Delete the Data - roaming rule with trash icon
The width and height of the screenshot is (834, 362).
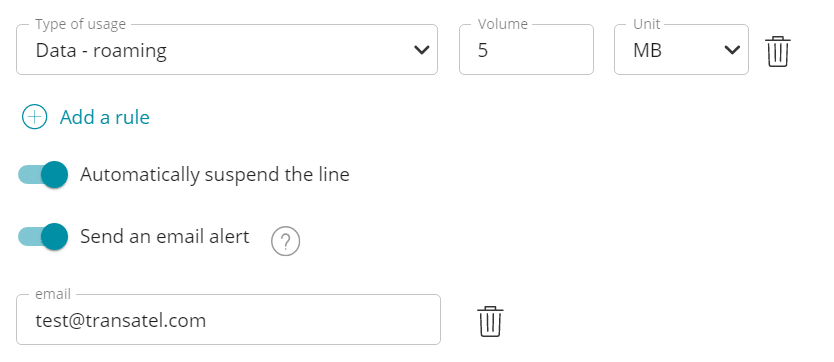click(778, 52)
